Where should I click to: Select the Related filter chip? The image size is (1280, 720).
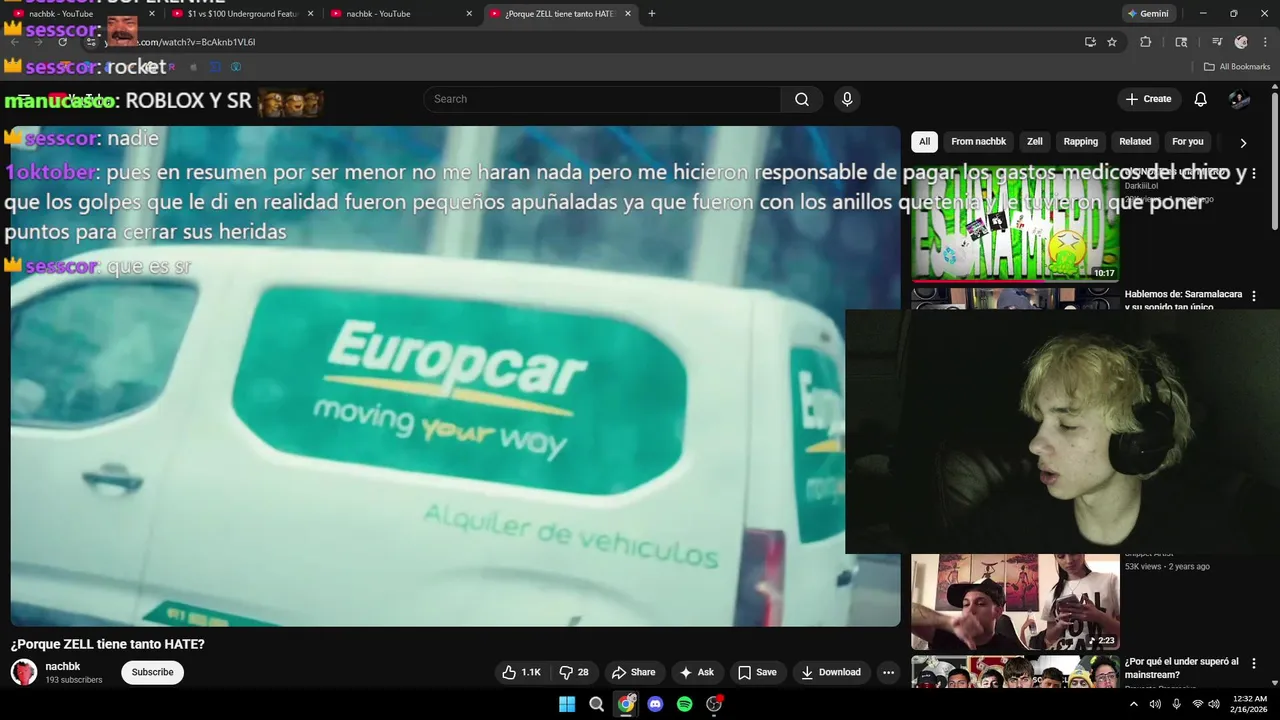click(x=1135, y=141)
